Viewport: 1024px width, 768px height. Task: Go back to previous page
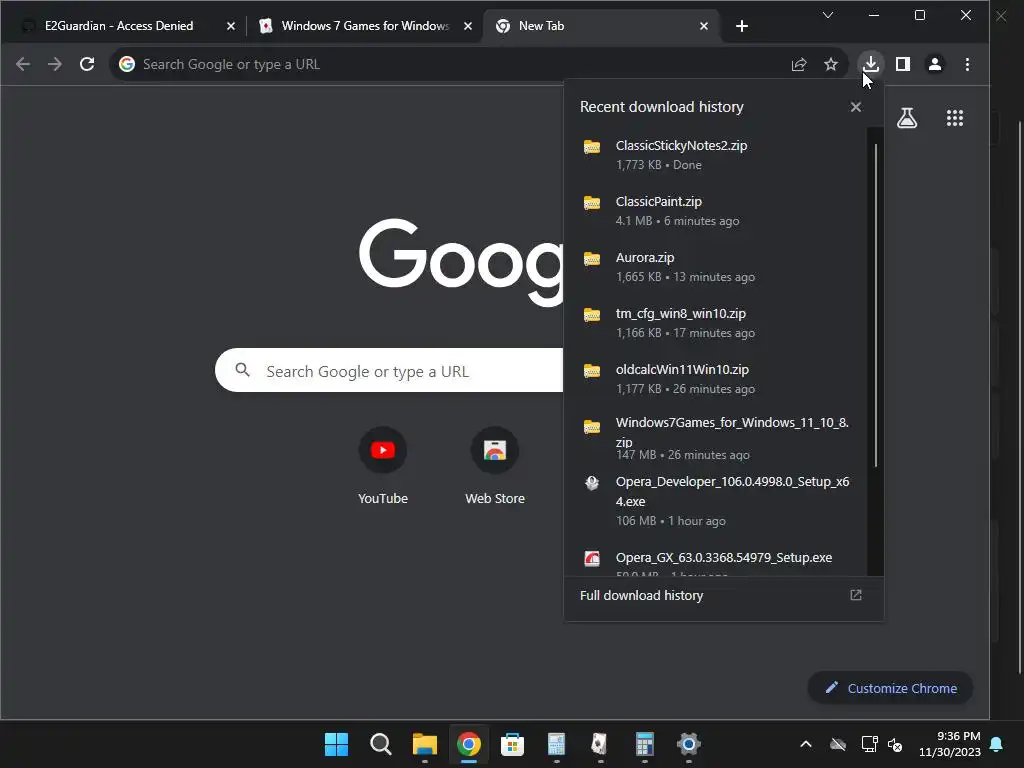pos(23,64)
